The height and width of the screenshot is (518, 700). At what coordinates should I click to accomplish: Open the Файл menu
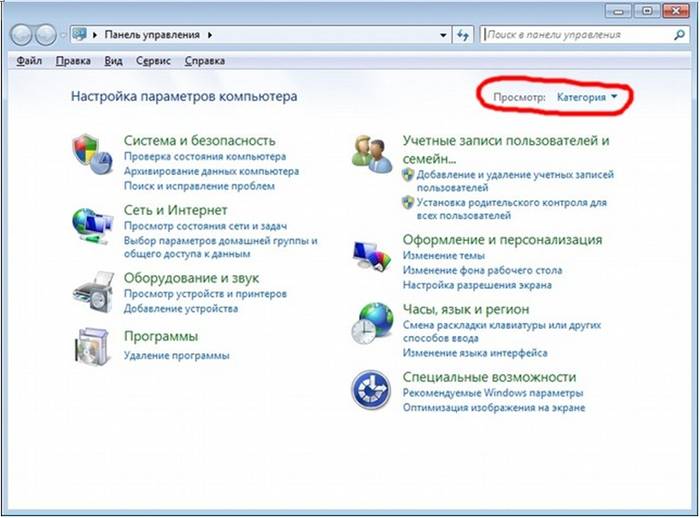click(x=29, y=61)
